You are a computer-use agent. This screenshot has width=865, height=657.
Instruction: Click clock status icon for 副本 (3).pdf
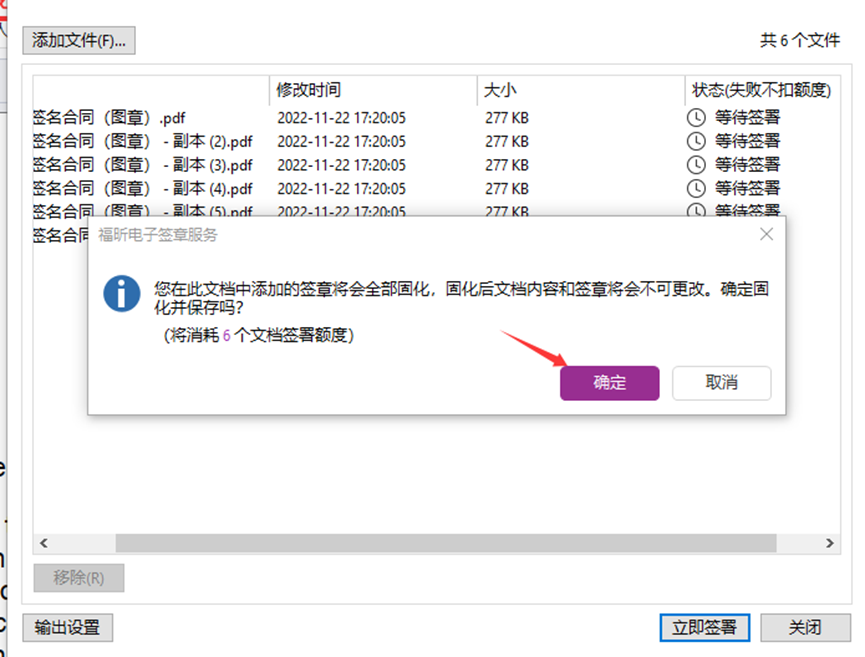[696, 165]
